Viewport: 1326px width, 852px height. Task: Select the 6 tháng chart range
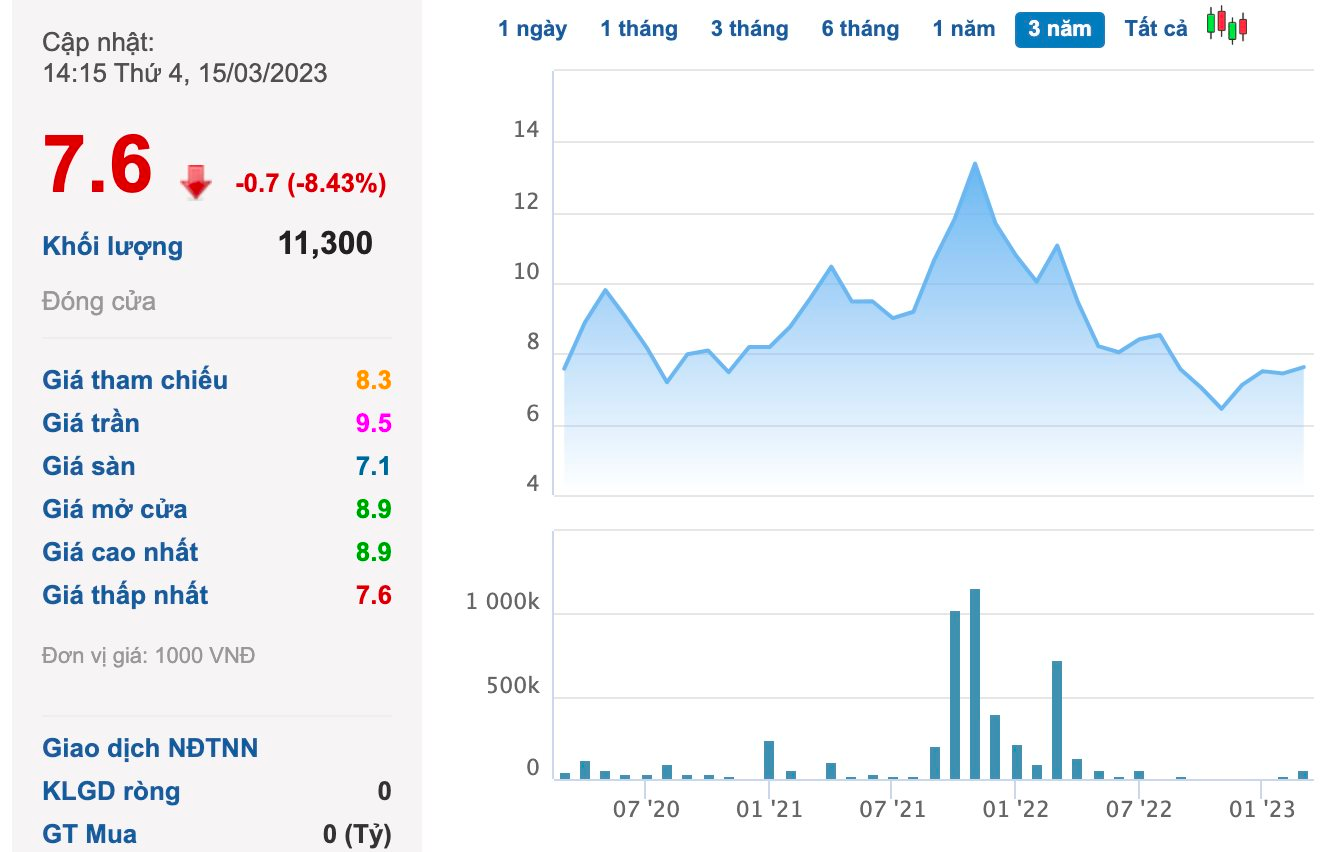(x=861, y=29)
